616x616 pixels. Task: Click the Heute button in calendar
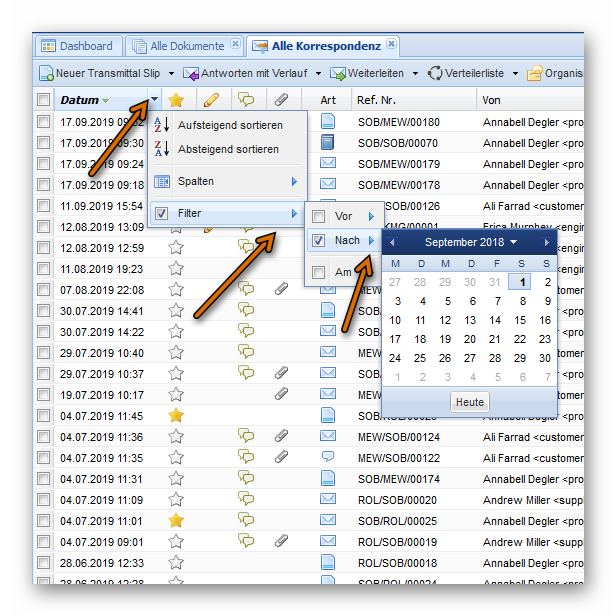point(469,402)
